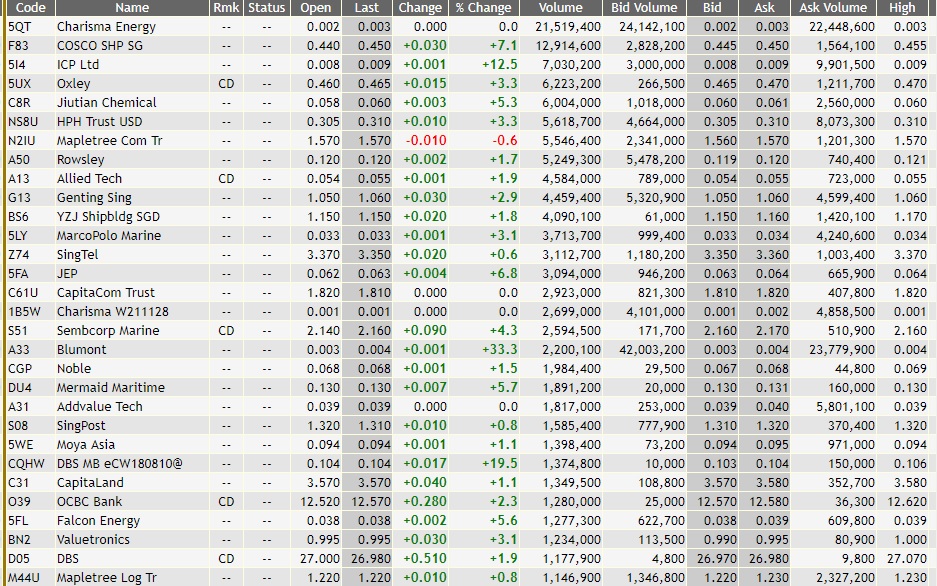Click Mapletree Log Tr stock name
Screen dimensions: 937x586
pos(107,578)
